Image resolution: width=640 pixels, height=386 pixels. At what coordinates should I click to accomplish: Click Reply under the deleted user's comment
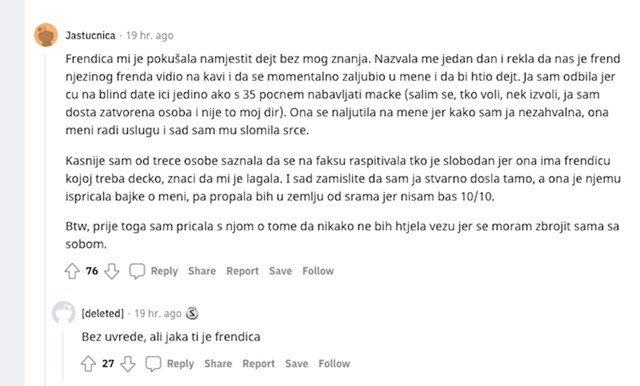[x=180, y=364]
